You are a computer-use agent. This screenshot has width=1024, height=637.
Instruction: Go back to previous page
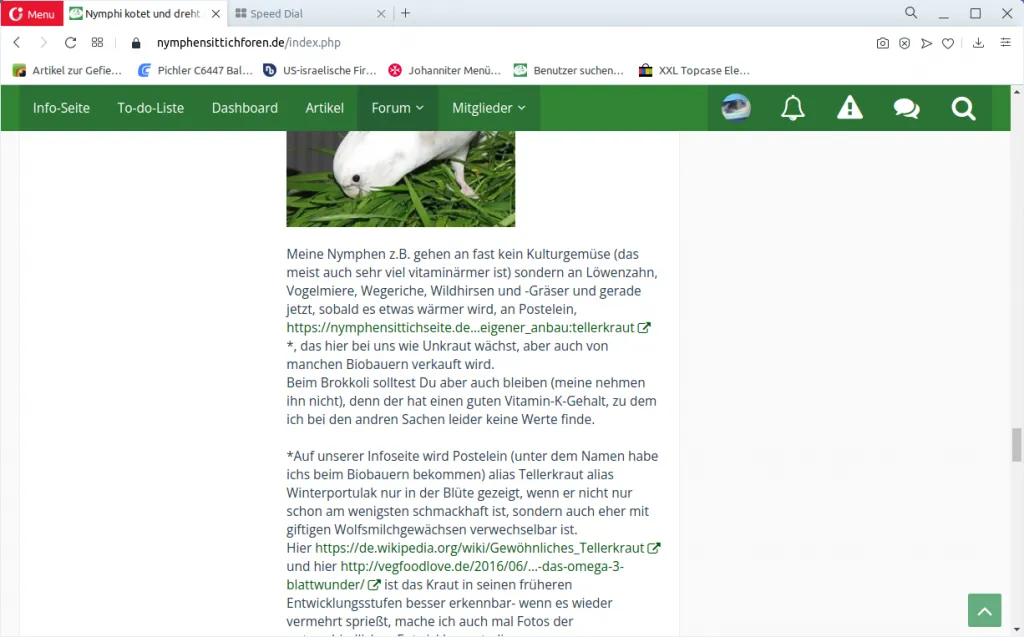coord(17,42)
